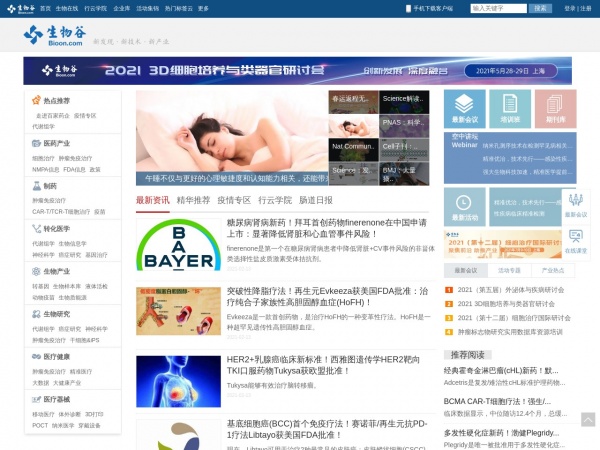Open the 2021 3D细胞培养与类器官研讨会 banner

(x=298, y=71)
